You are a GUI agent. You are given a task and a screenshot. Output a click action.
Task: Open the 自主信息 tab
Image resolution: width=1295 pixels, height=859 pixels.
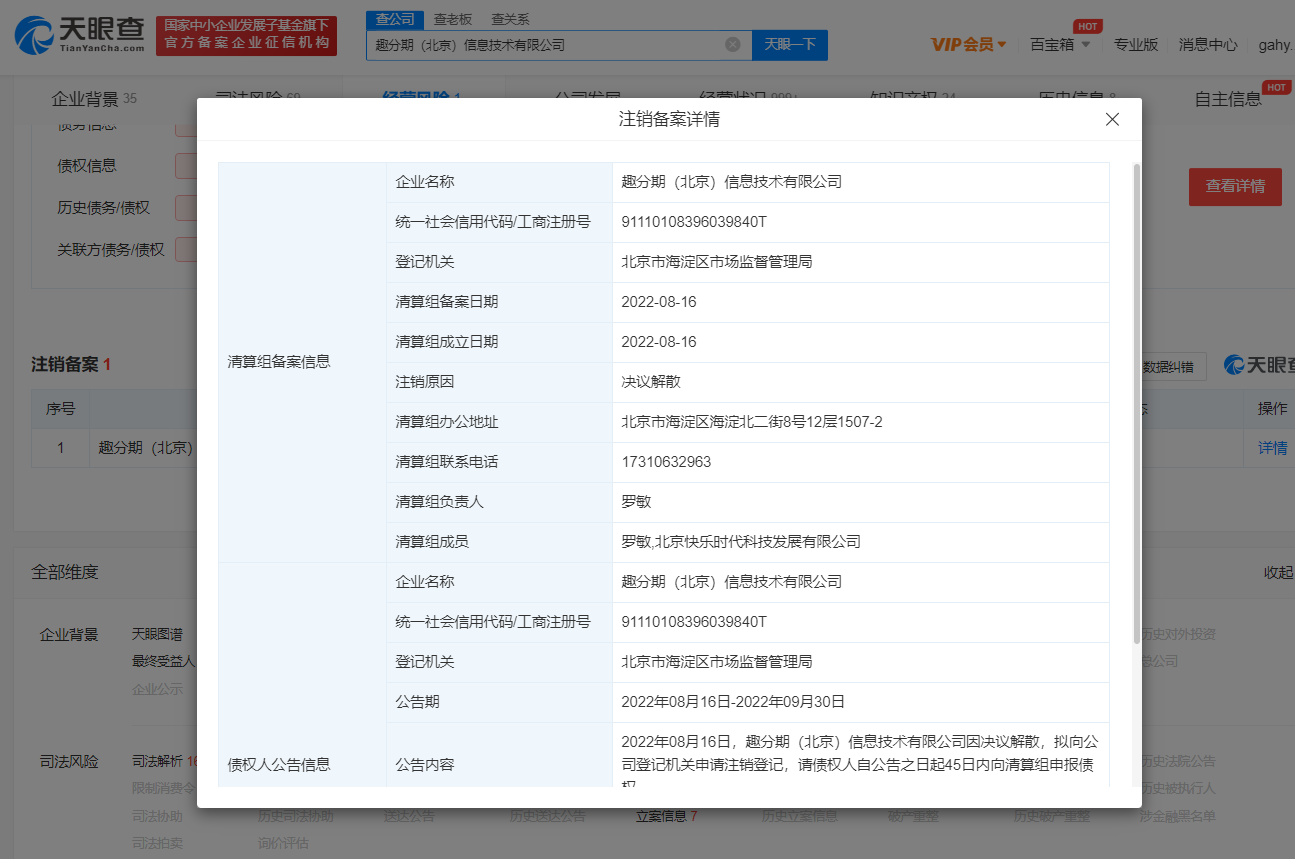pyautogui.click(x=1228, y=99)
